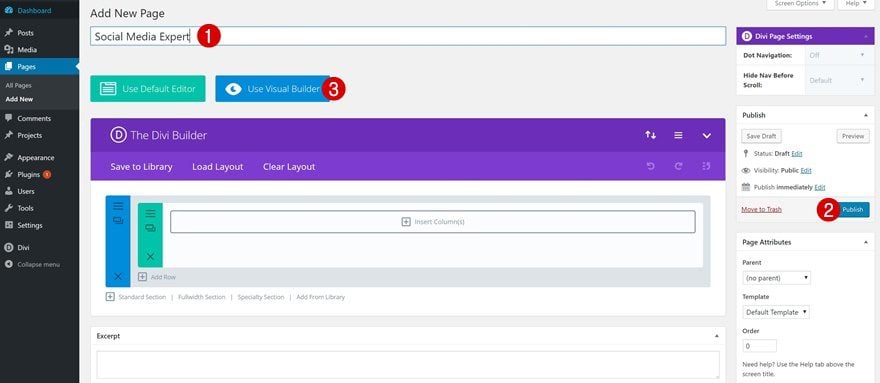Add a Fullwidth Section
This screenshot has width=880, height=383.
pyautogui.click(x=201, y=297)
